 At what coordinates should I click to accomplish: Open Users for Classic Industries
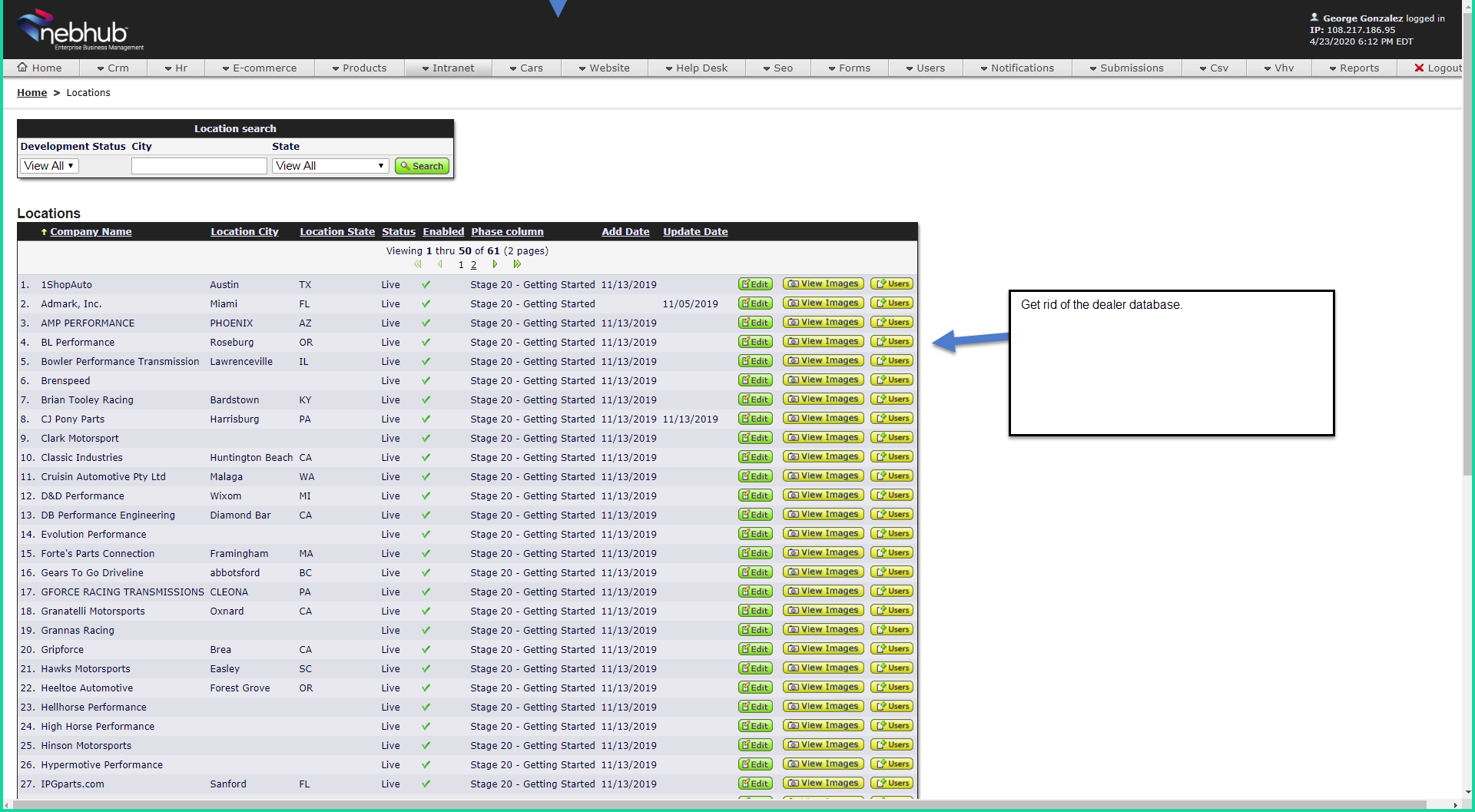click(892, 457)
